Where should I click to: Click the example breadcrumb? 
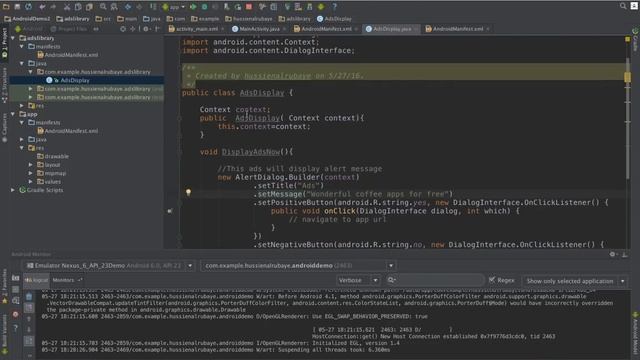205,19
